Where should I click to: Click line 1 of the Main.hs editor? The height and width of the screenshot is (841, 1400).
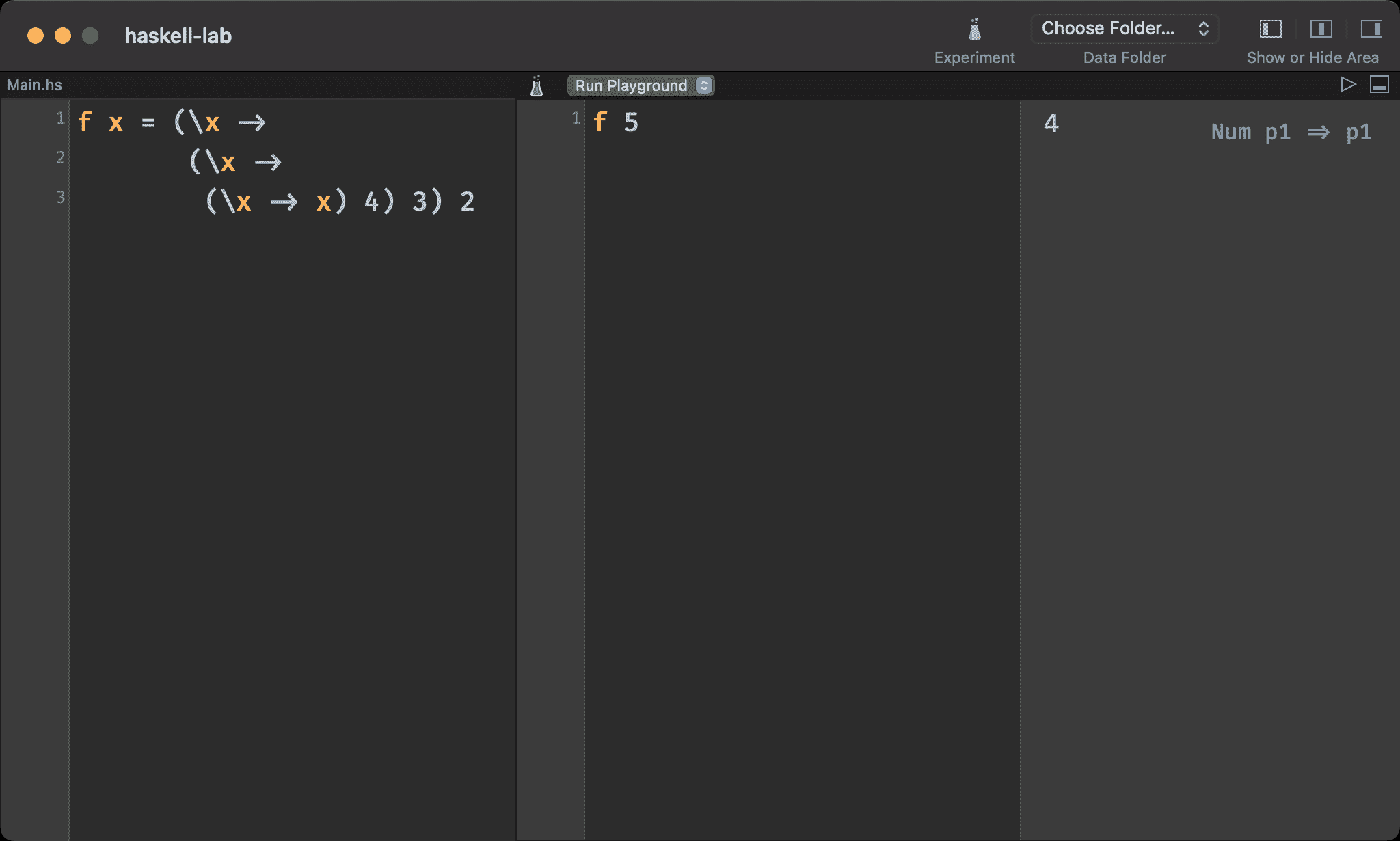pos(172,122)
